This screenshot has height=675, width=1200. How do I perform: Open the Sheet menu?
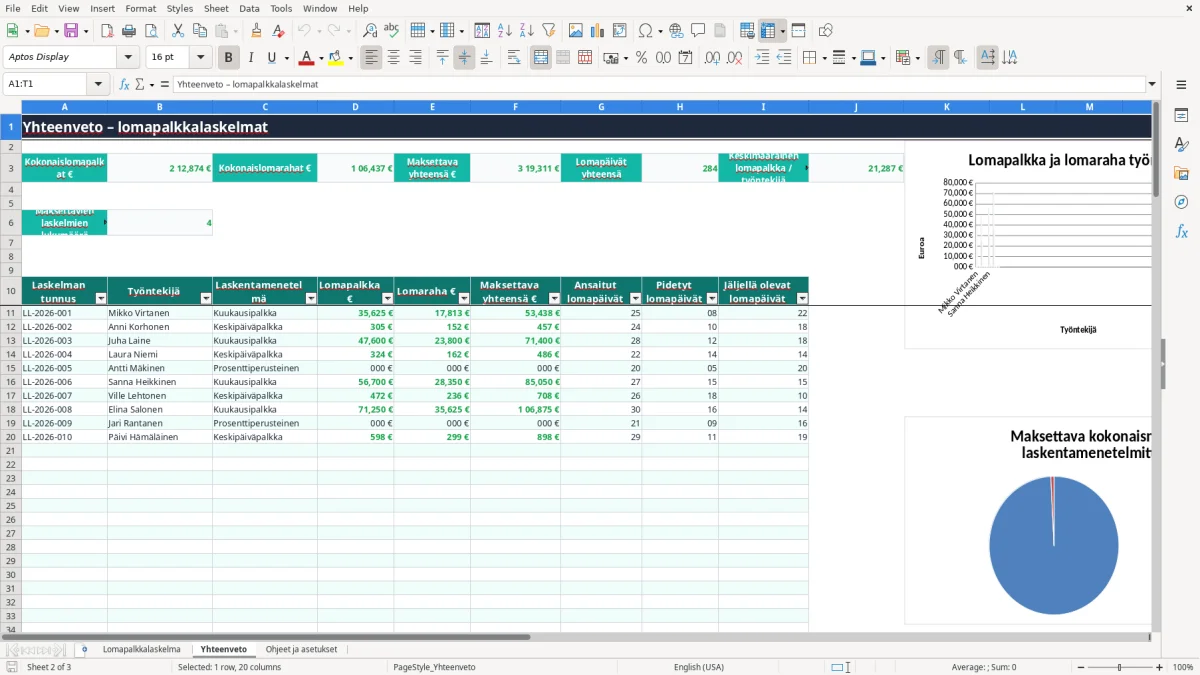[216, 8]
